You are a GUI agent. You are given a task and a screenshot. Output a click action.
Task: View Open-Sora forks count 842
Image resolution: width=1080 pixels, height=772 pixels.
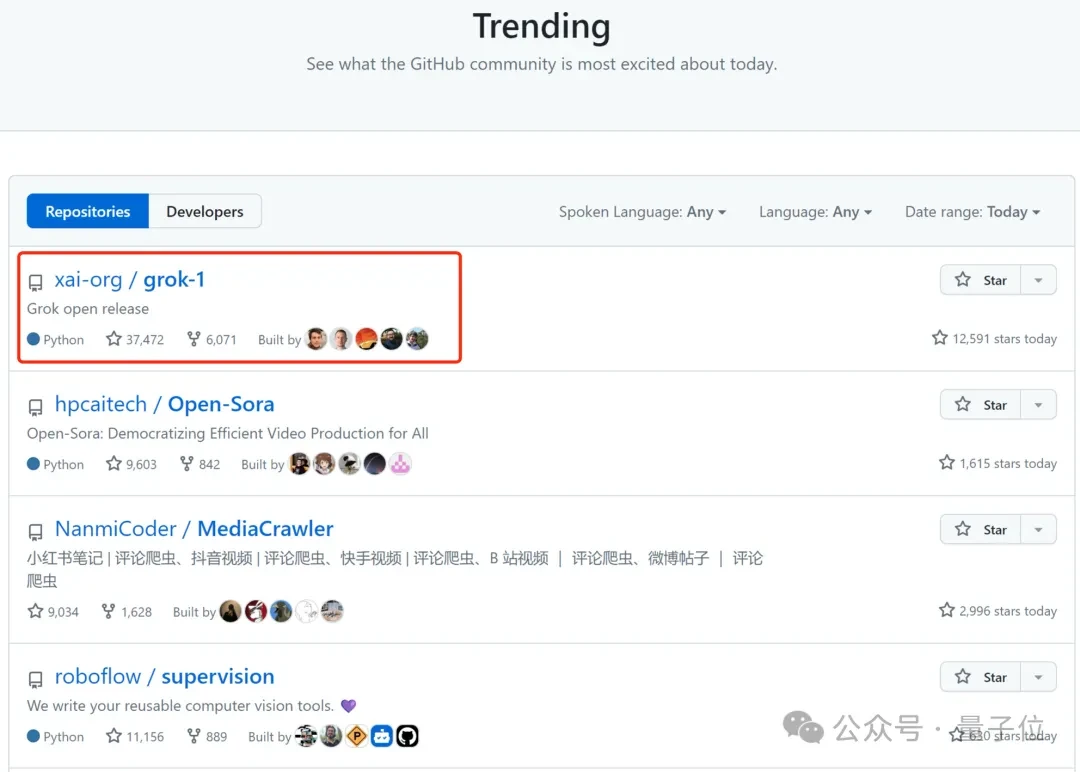(x=200, y=464)
